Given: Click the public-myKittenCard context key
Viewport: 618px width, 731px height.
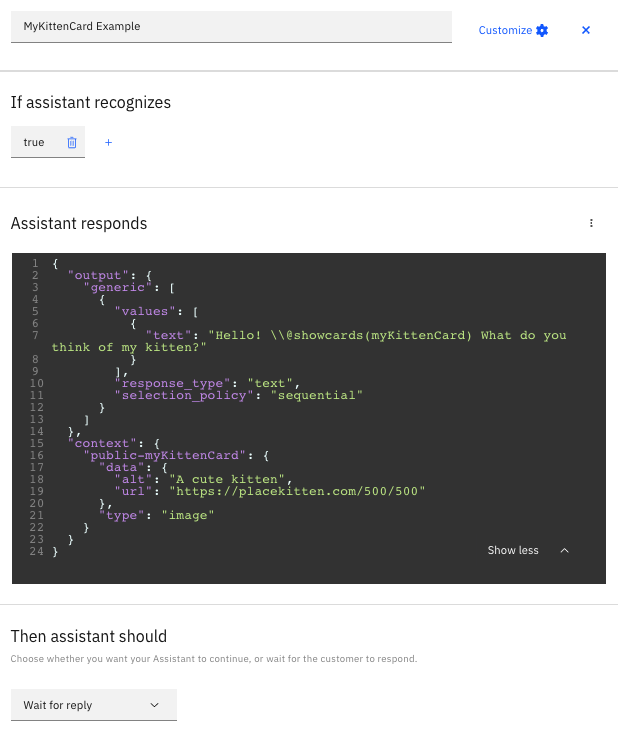Looking at the screenshot, I should pyautogui.click(x=165, y=455).
